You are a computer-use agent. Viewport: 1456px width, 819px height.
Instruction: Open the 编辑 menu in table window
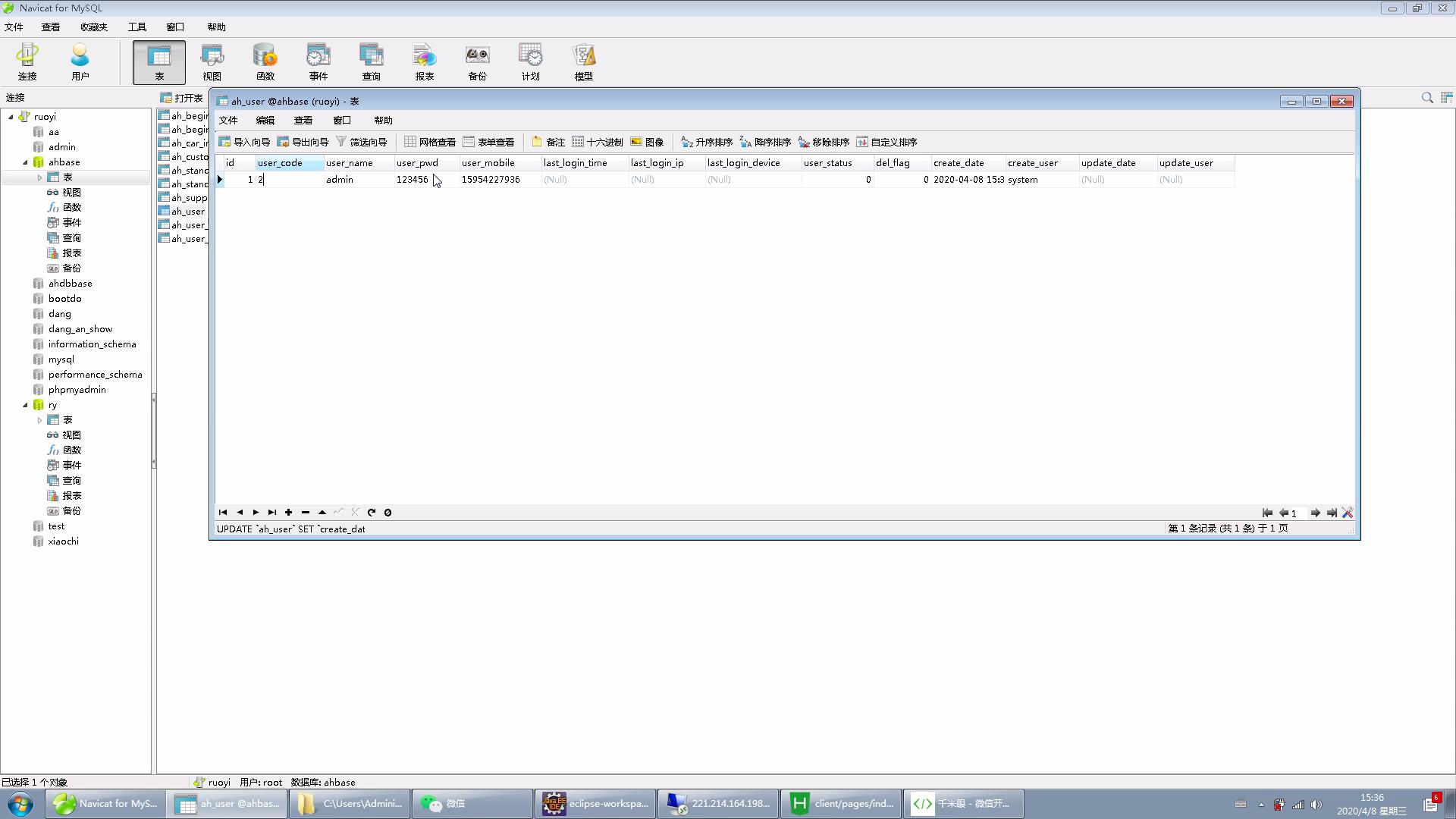pyautogui.click(x=265, y=121)
